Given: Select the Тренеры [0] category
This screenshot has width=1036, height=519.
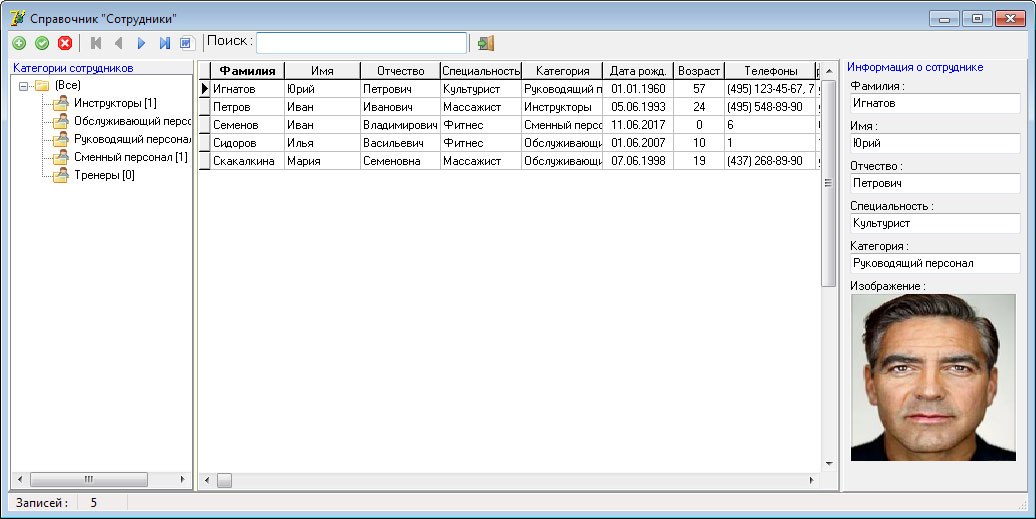Looking at the screenshot, I should pos(104,176).
